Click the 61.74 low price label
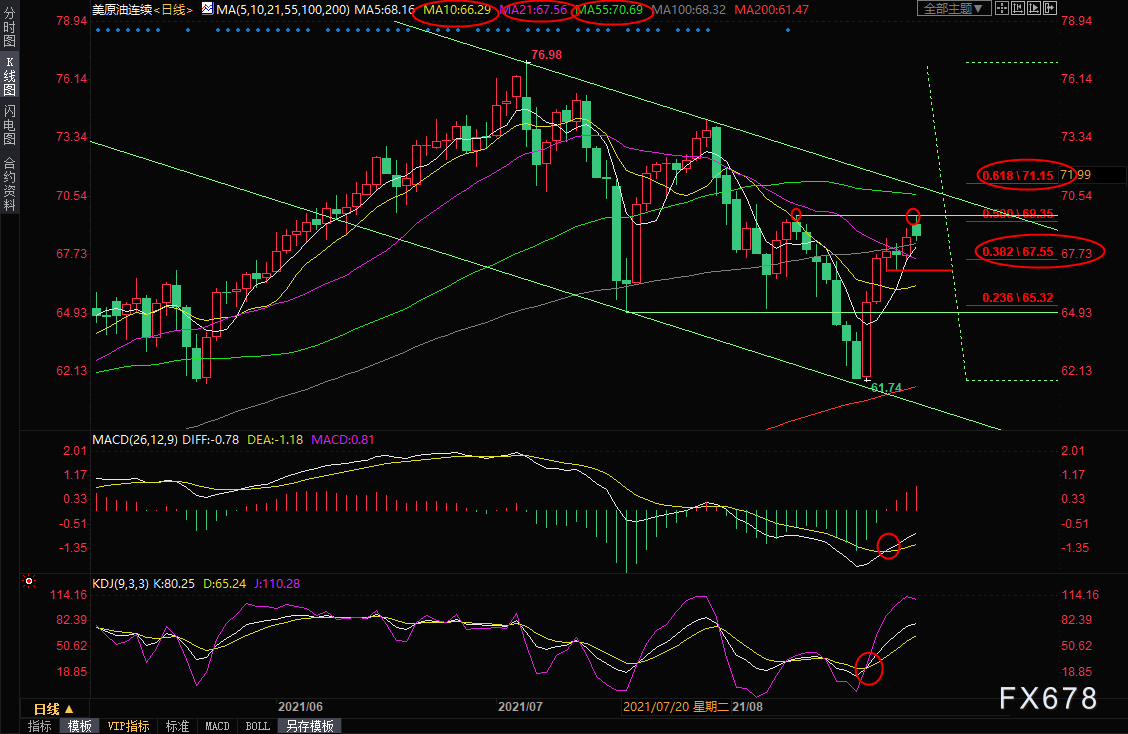1128x734 pixels. (886, 388)
